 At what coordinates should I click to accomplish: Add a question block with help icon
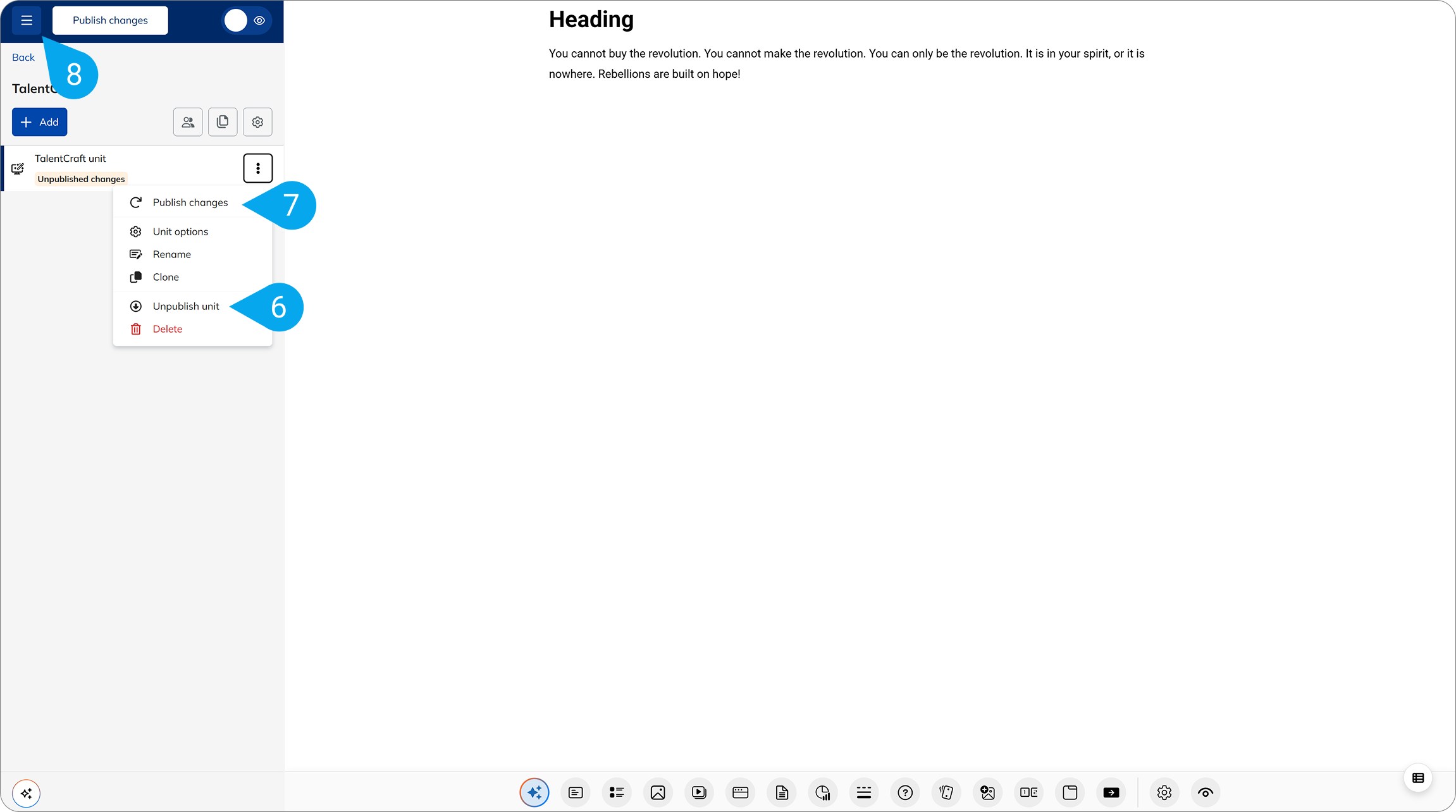point(905,792)
